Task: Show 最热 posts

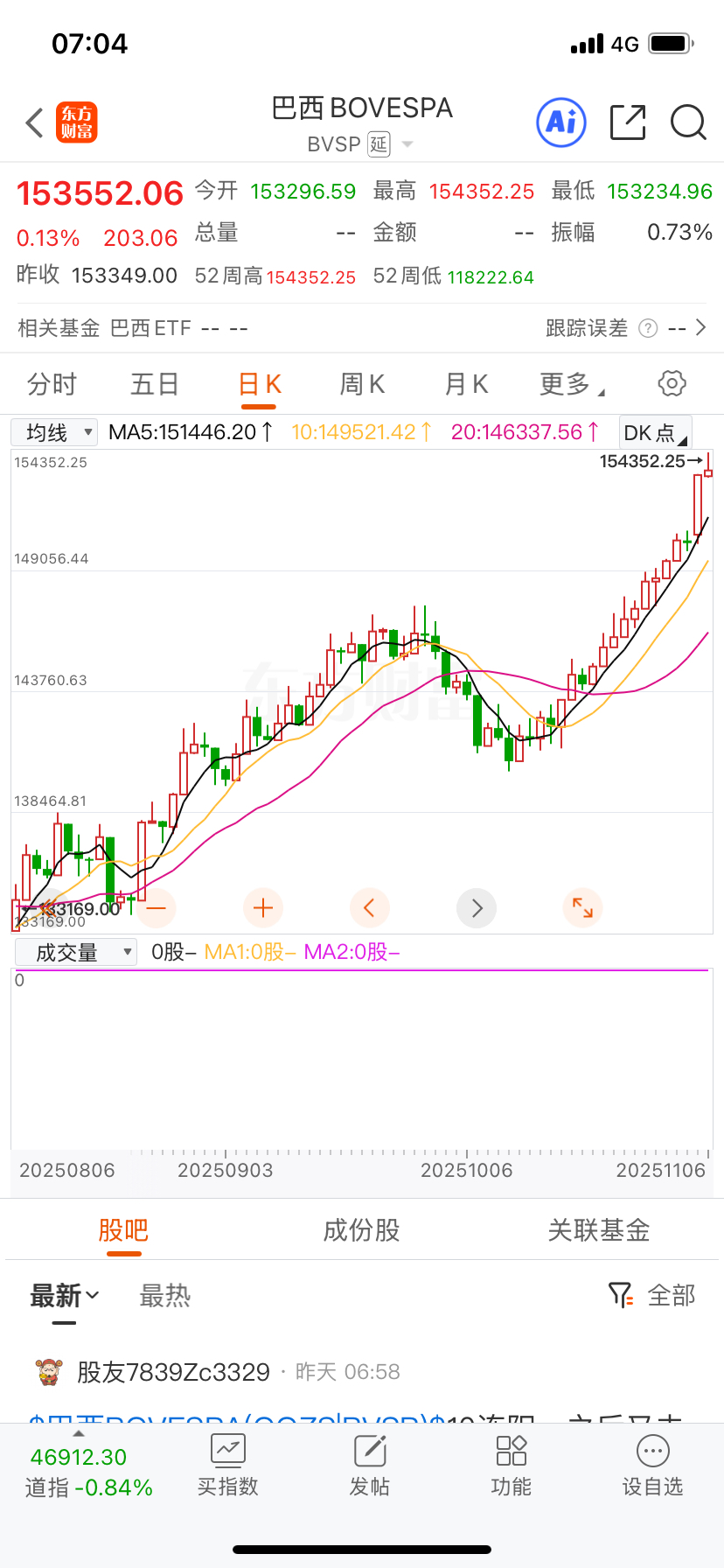Action: pyautogui.click(x=165, y=1296)
